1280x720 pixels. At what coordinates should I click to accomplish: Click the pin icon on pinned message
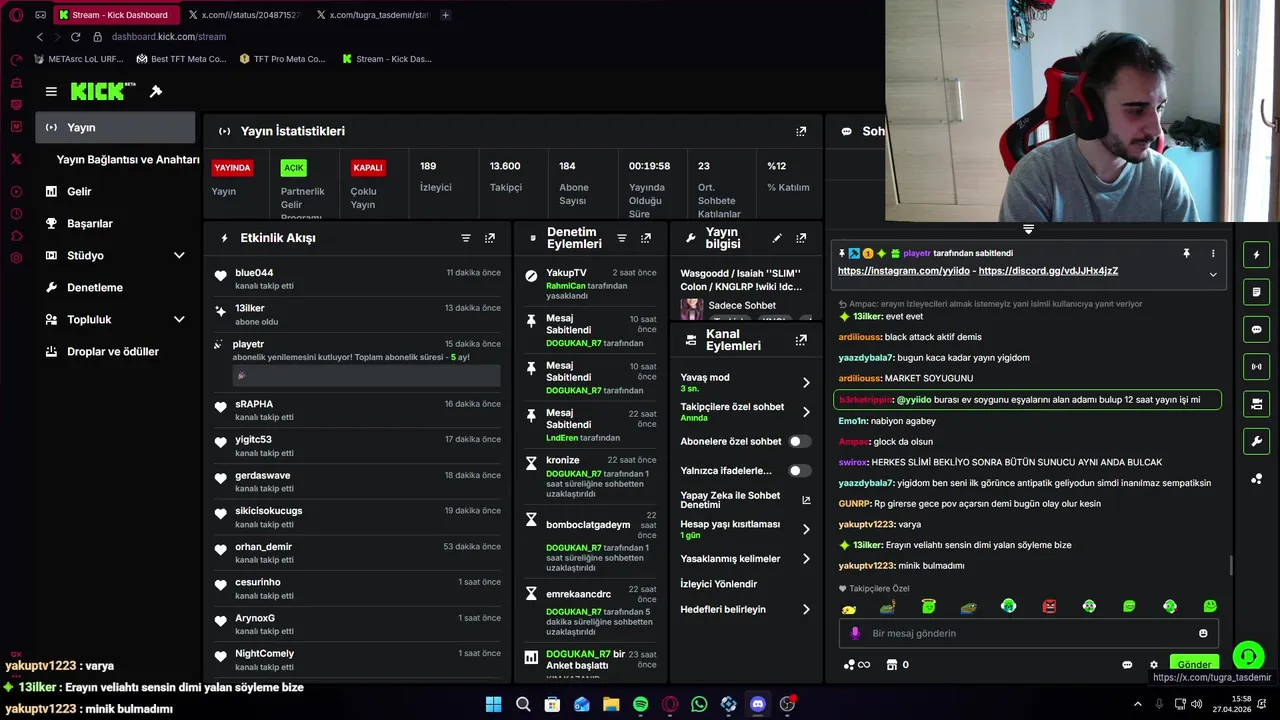point(1187,254)
